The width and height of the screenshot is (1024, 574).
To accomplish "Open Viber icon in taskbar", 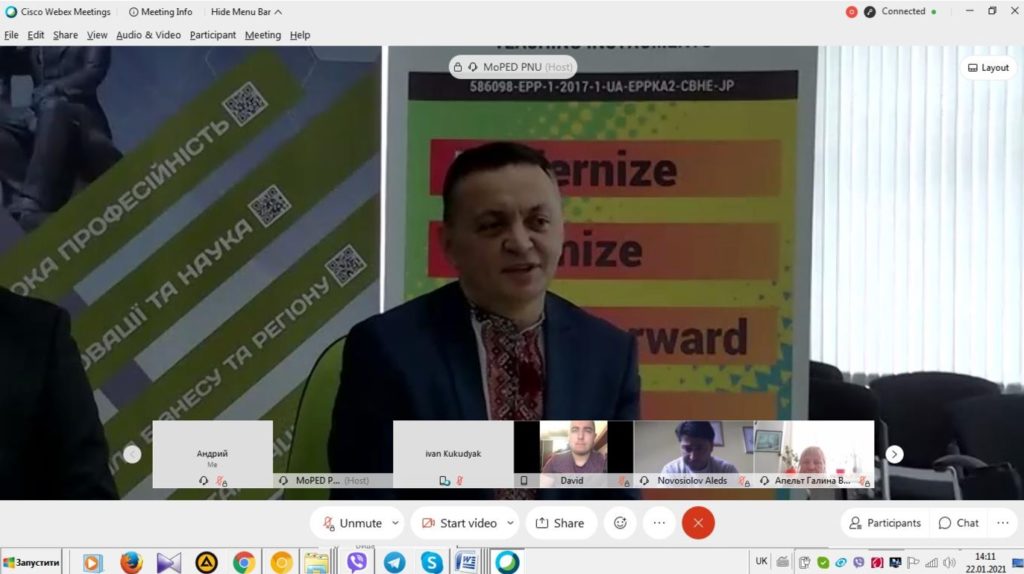I will click(357, 562).
